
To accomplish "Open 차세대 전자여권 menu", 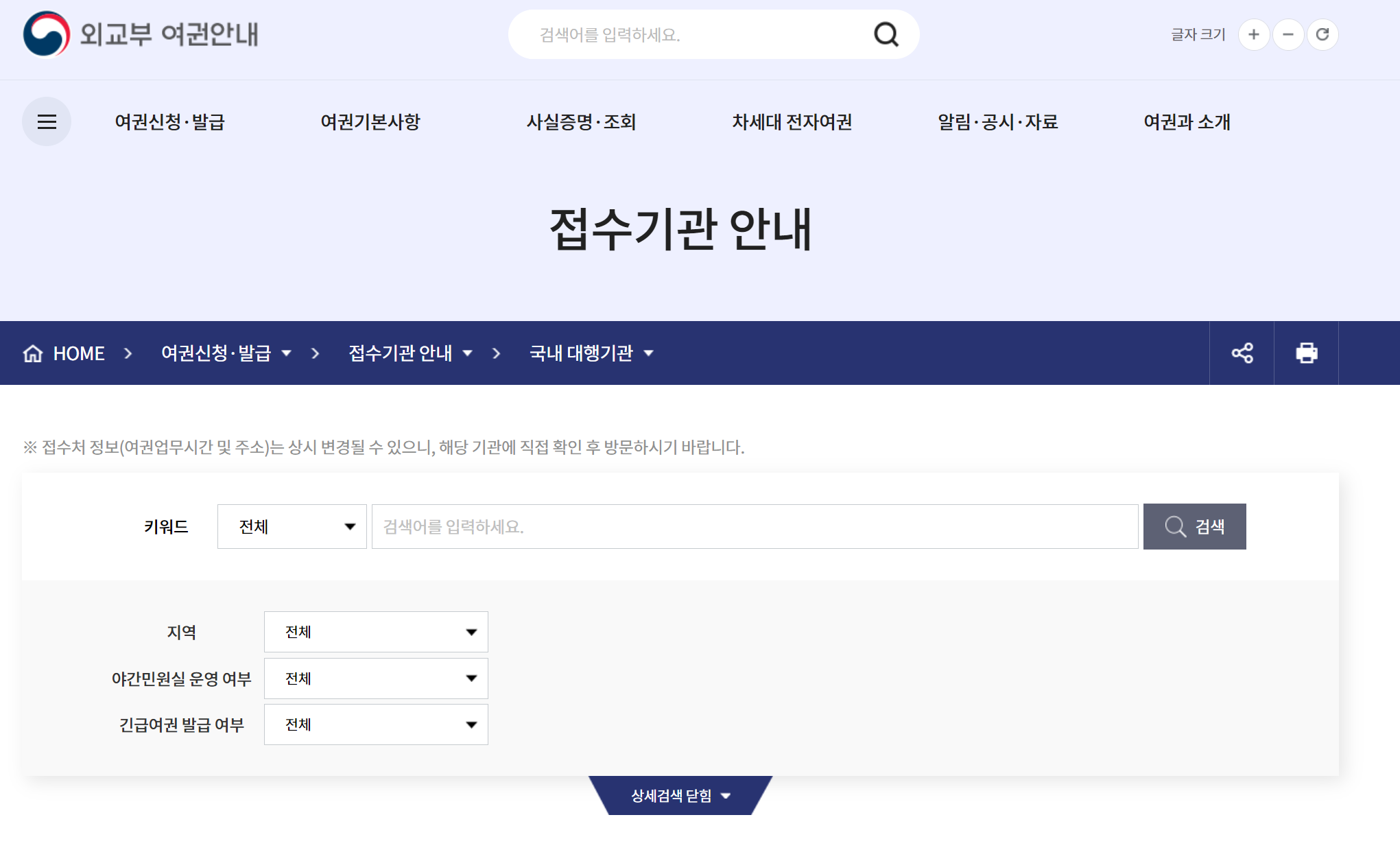I will tap(792, 122).
